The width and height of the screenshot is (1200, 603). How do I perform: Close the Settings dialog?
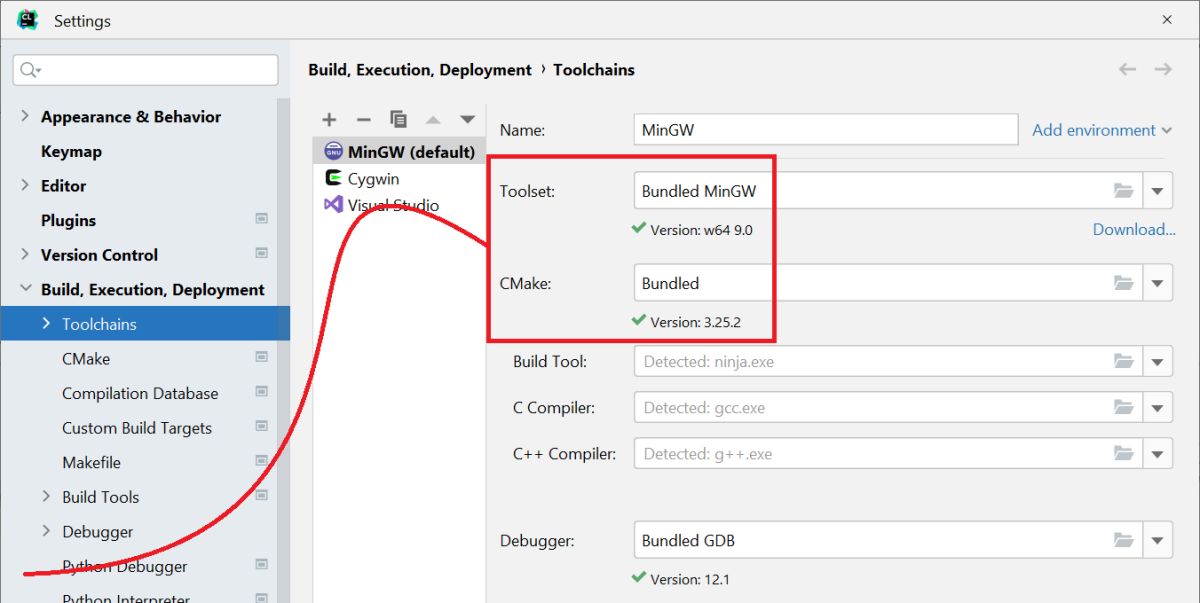click(x=1167, y=20)
